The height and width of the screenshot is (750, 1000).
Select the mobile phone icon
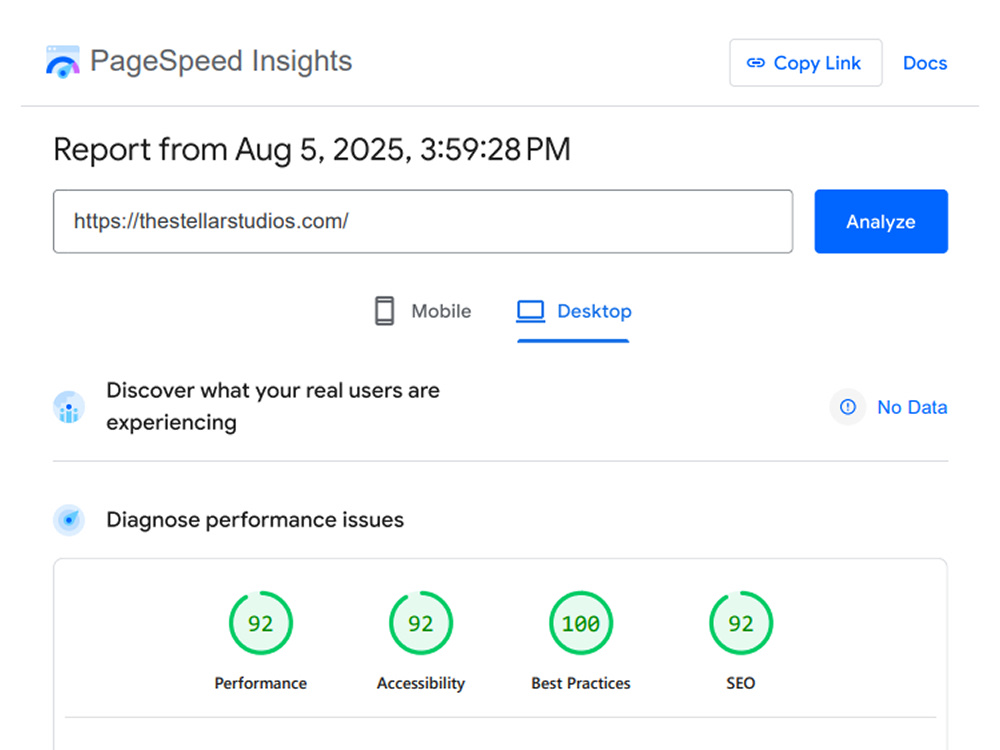[384, 311]
